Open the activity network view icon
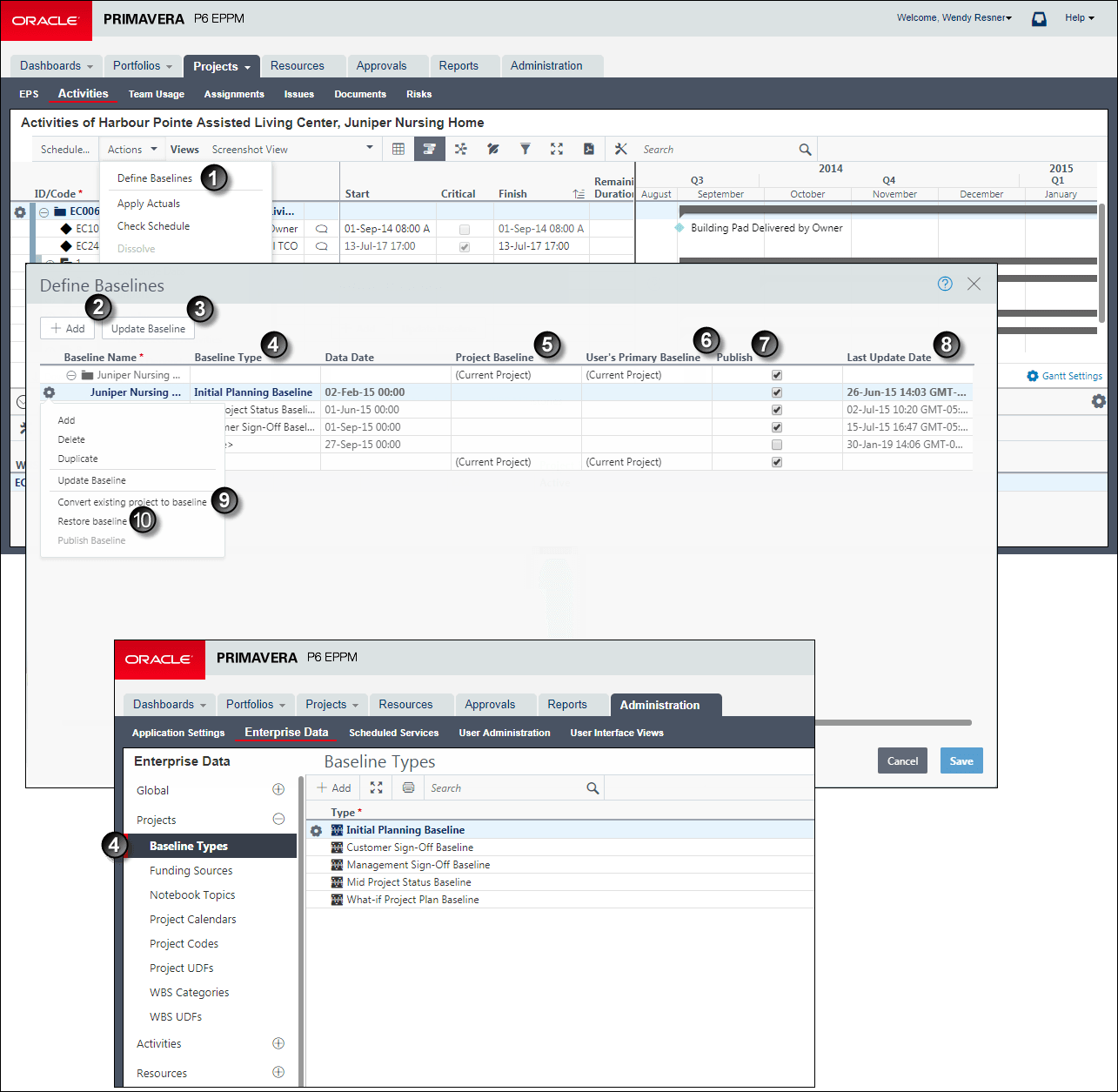The image size is (1118, 1092). tap(461, 149)
